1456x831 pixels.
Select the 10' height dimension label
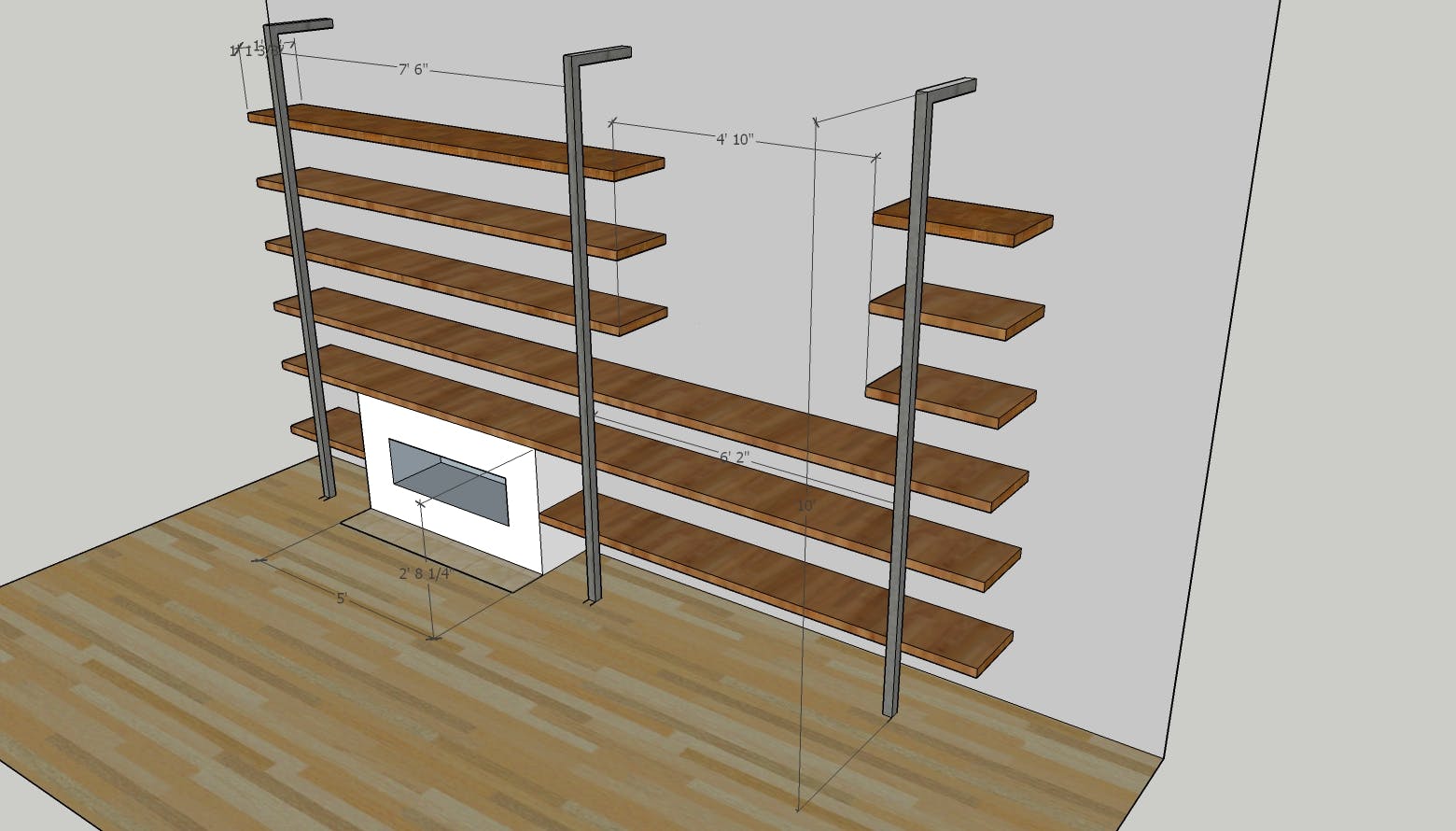pos(806,506)
